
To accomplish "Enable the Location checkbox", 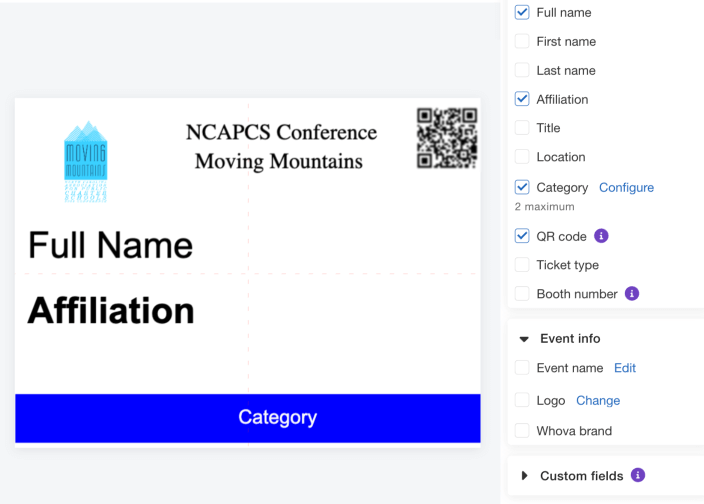I will coord(522,157).
